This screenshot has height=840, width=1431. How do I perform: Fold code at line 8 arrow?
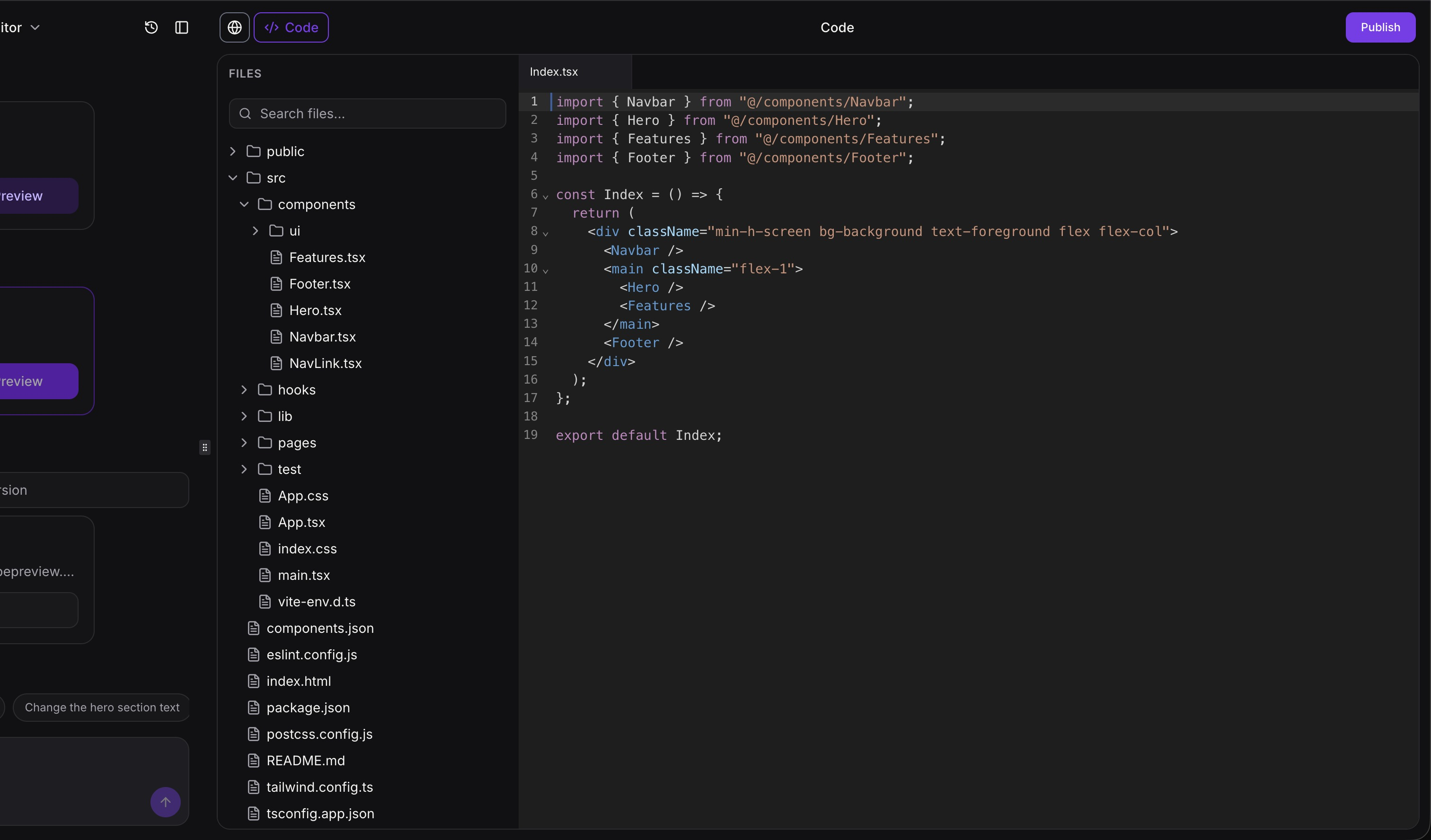click(x=546, y=233)
